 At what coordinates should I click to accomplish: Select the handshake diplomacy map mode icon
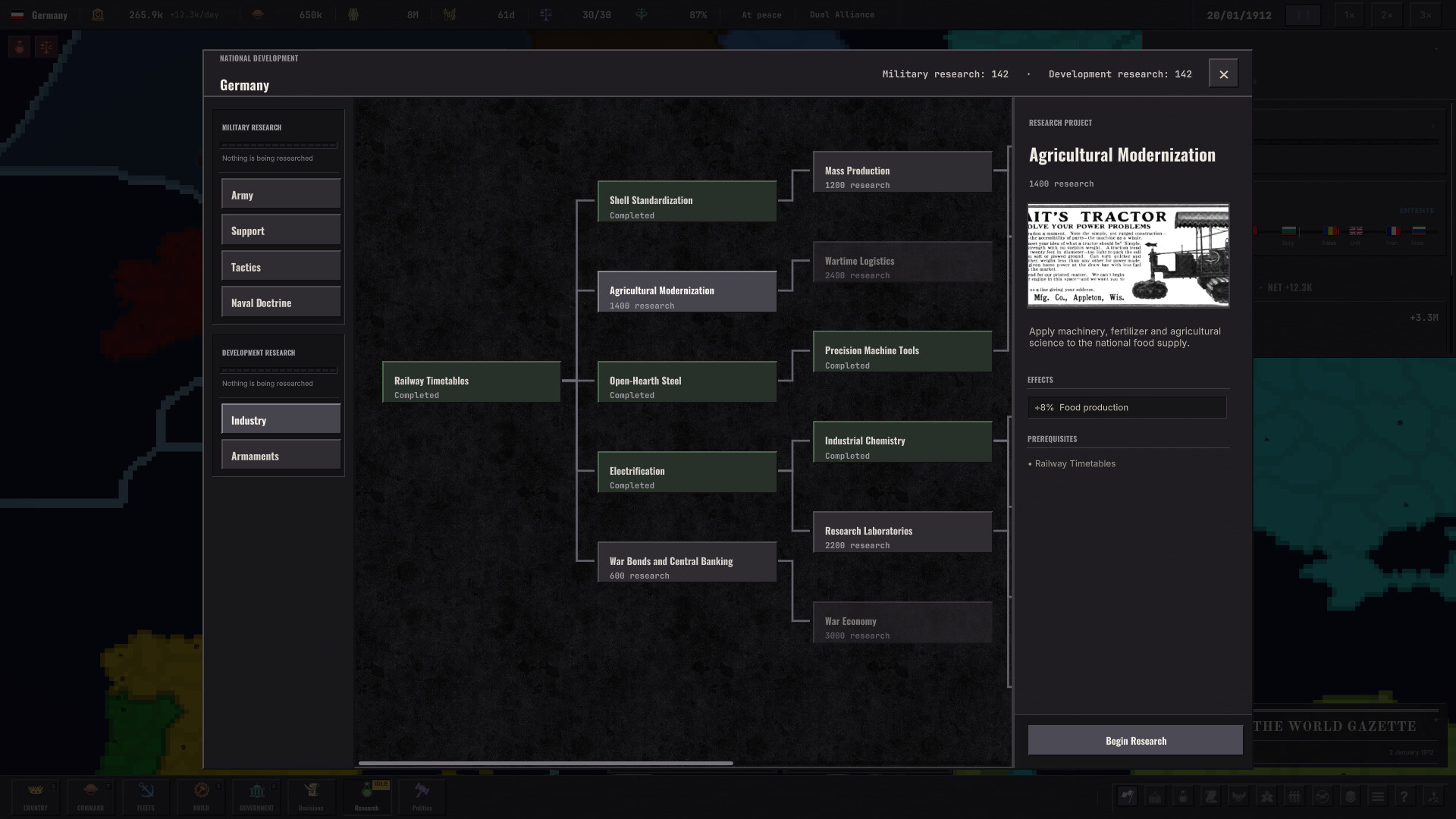(x=1239, y=796)
